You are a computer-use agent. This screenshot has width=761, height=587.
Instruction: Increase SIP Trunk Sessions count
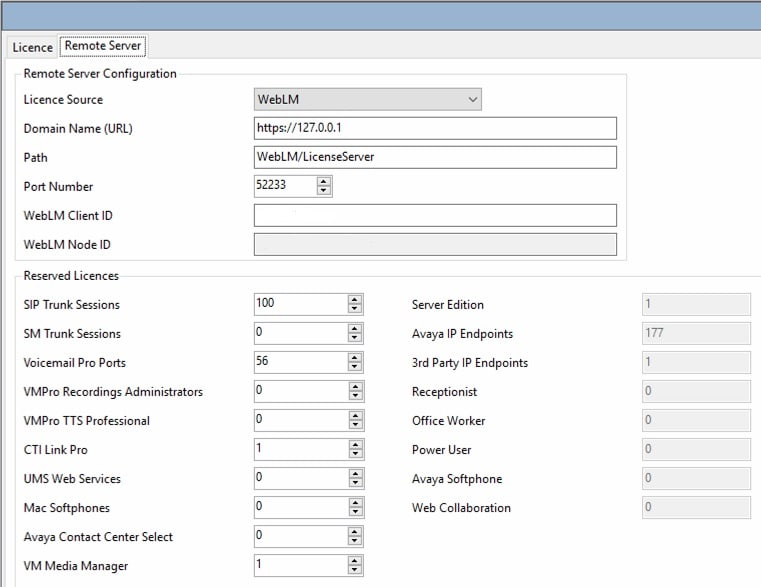(355, 299)
